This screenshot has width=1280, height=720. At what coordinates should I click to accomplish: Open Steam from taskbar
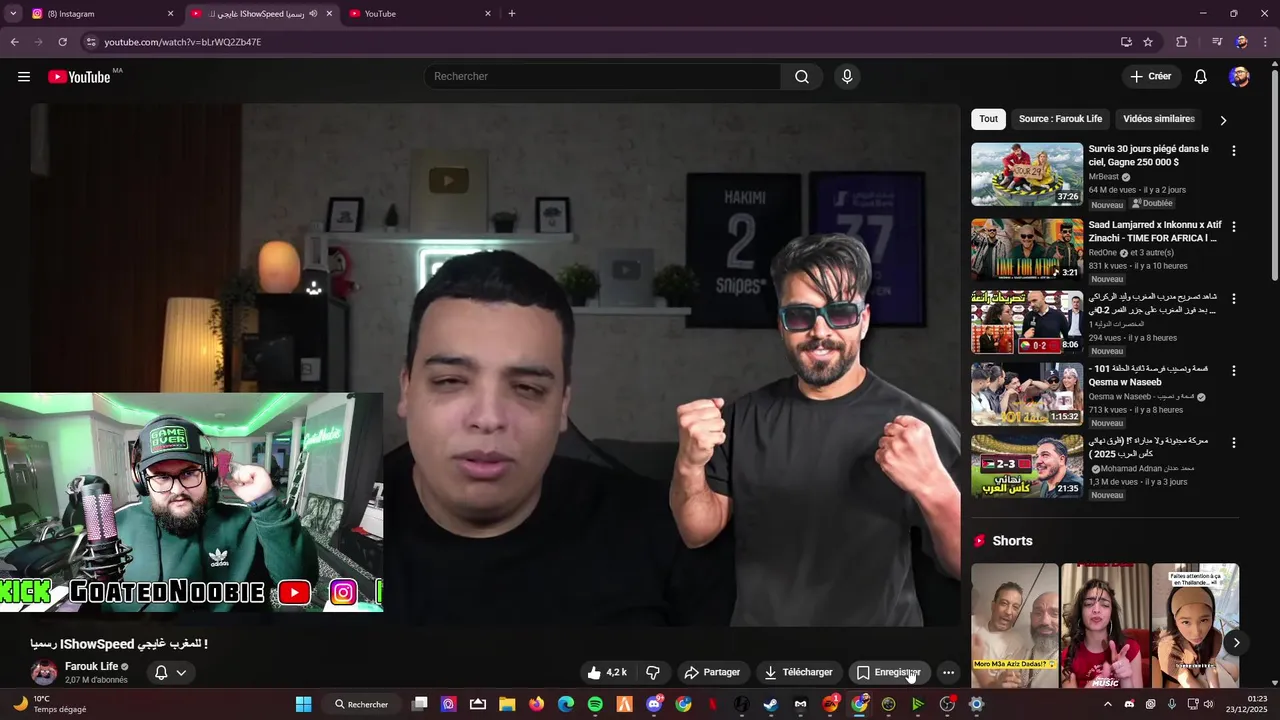[x=771, y=704]
